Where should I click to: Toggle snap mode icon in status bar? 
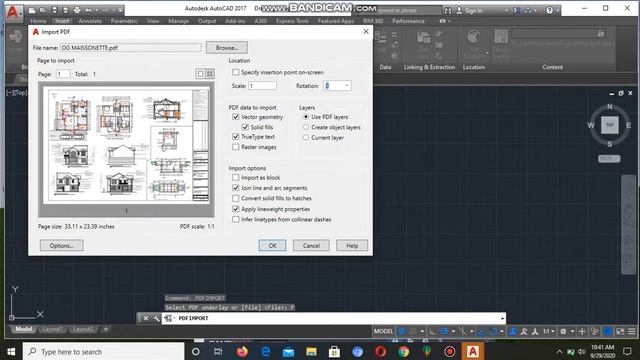coord(413,331)
